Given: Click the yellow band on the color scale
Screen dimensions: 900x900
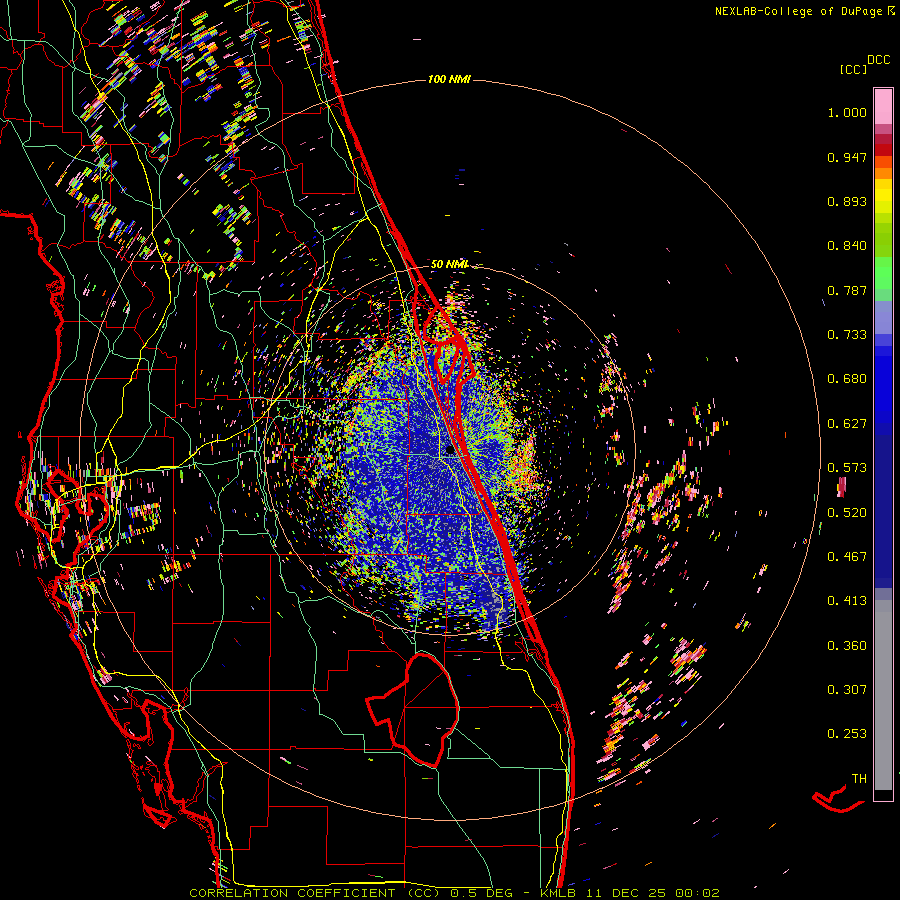Looking at the screenshot, I should tap(883, 196).
